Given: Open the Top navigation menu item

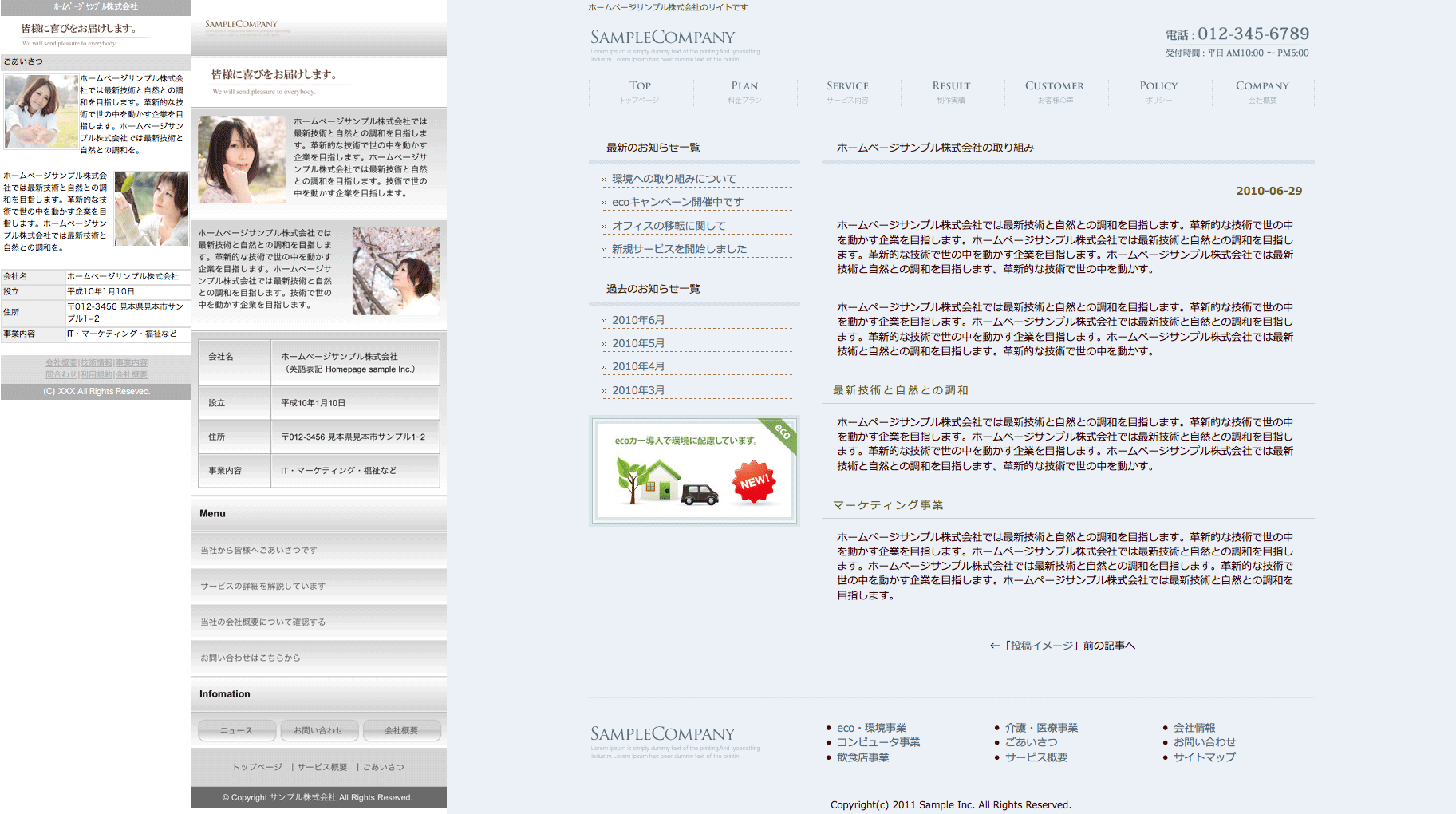Looking at the screenshot, I should coord(640,91).
